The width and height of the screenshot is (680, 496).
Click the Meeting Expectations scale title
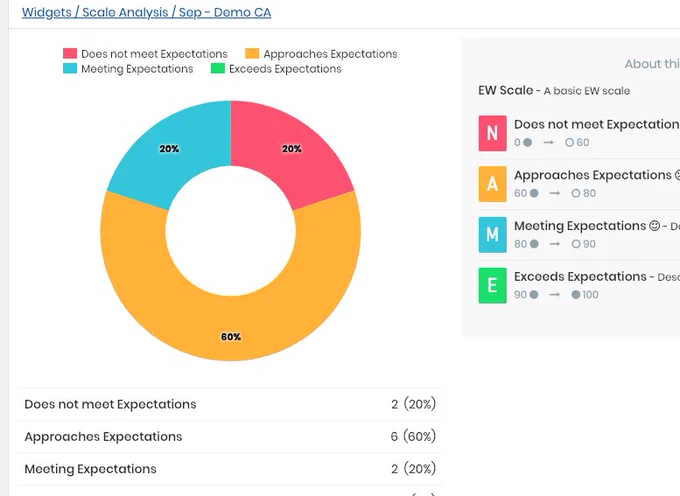click(x=580, y=226)
